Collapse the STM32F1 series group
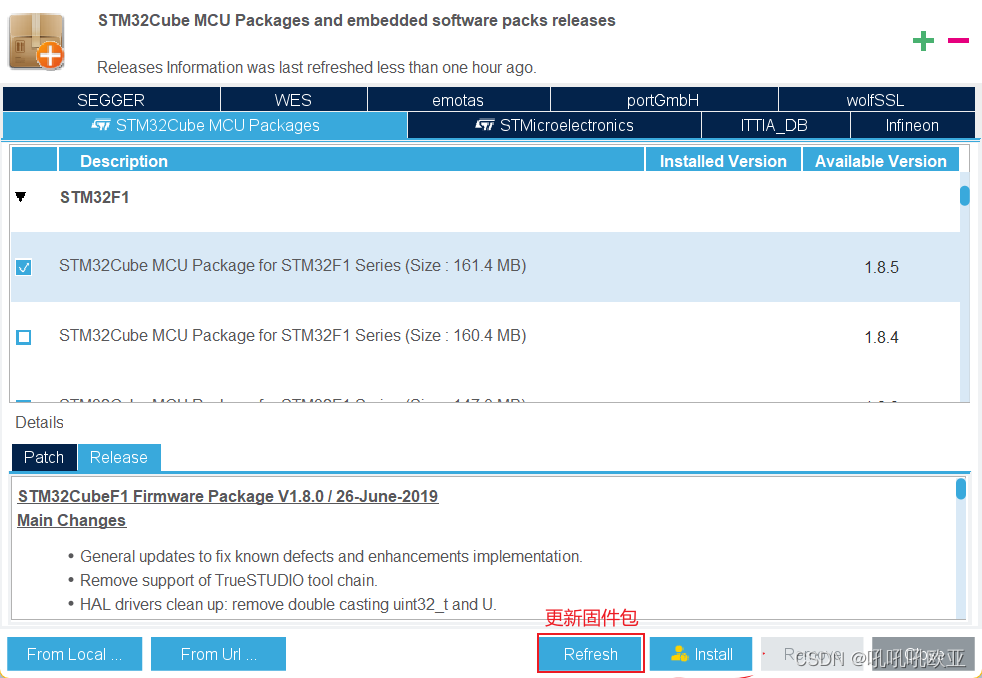The width and height of the screenshot is (982, 678). (x=20, y=197)
